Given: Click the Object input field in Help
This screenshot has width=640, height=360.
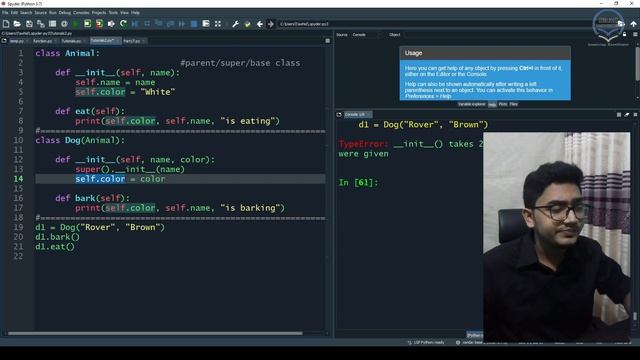Looking at the screenshot, I should 510,35.
